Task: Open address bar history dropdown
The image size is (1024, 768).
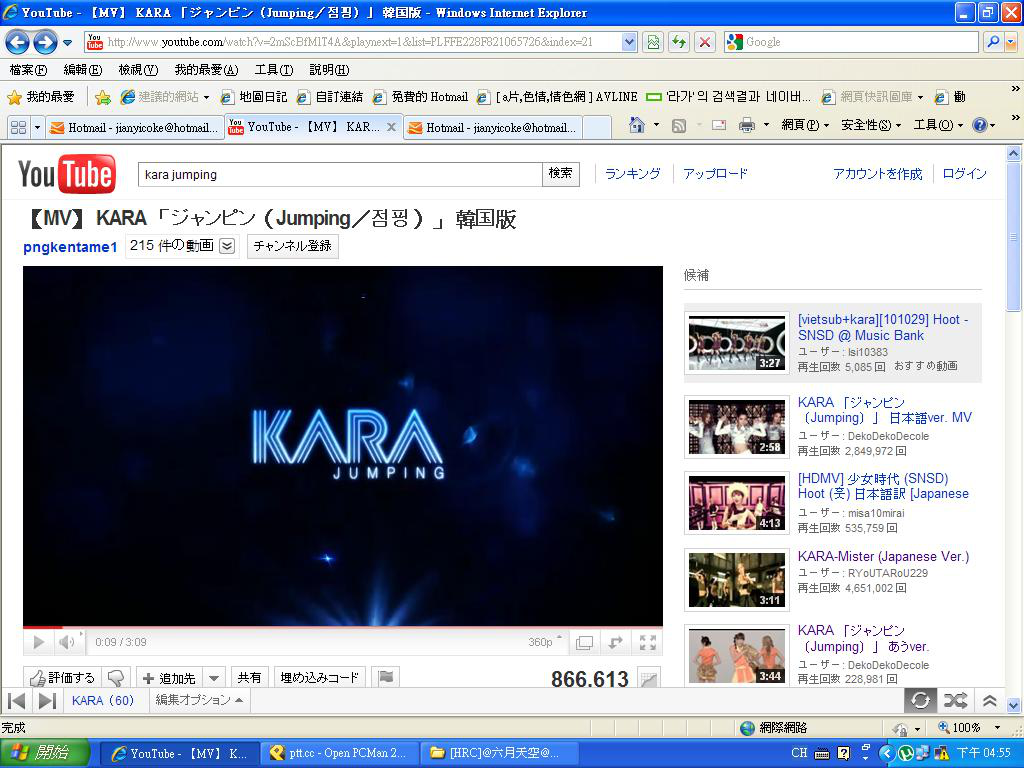Action: tap(629, 42)
